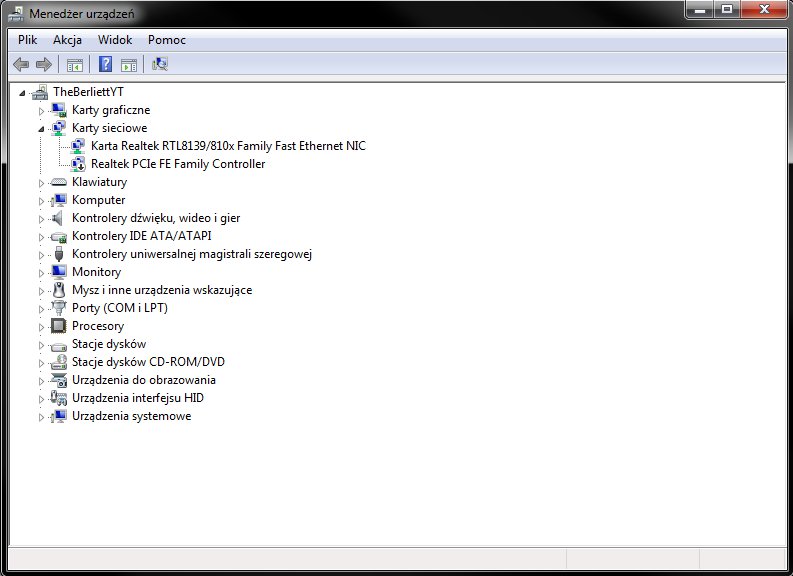This screenshot has height=576, width=793.
Task: Click the Porty (COM i LPT) icon
Action: point(59,308)
